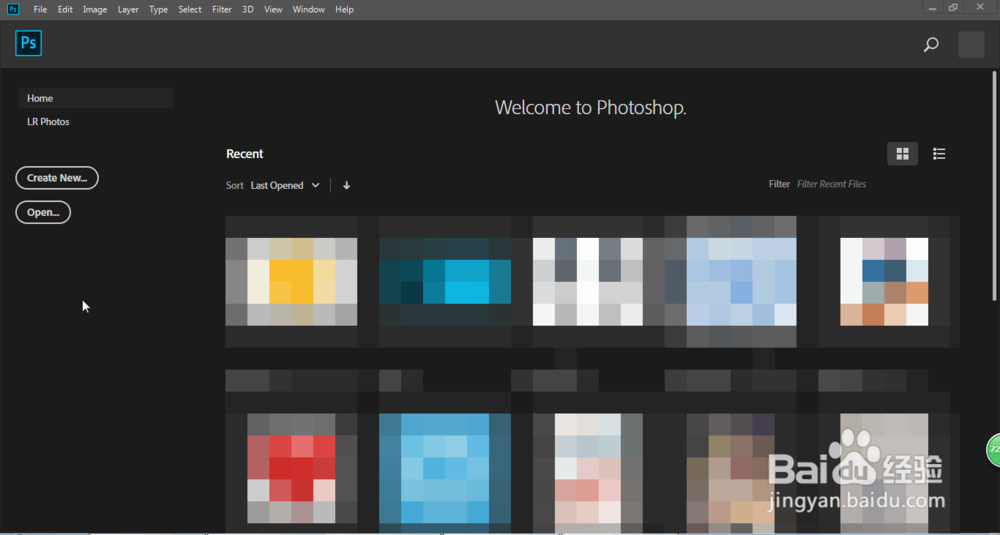Open the Filter menu
This screenshot has height=535, width=1000.
[x=222, y=10]
